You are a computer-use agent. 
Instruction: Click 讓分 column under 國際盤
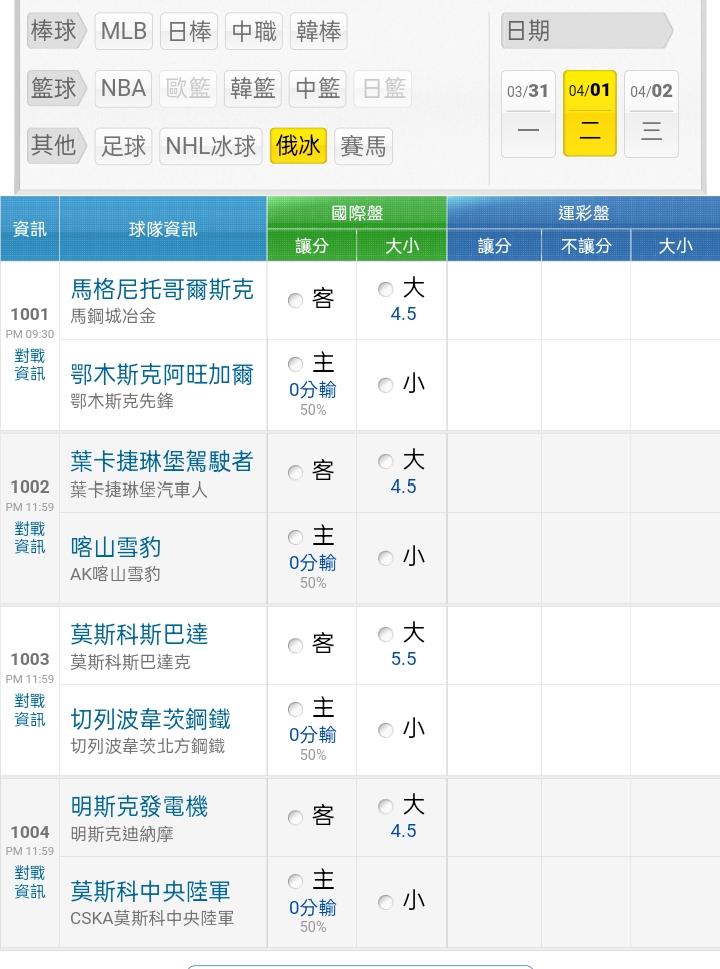click(x=311, y=245)
